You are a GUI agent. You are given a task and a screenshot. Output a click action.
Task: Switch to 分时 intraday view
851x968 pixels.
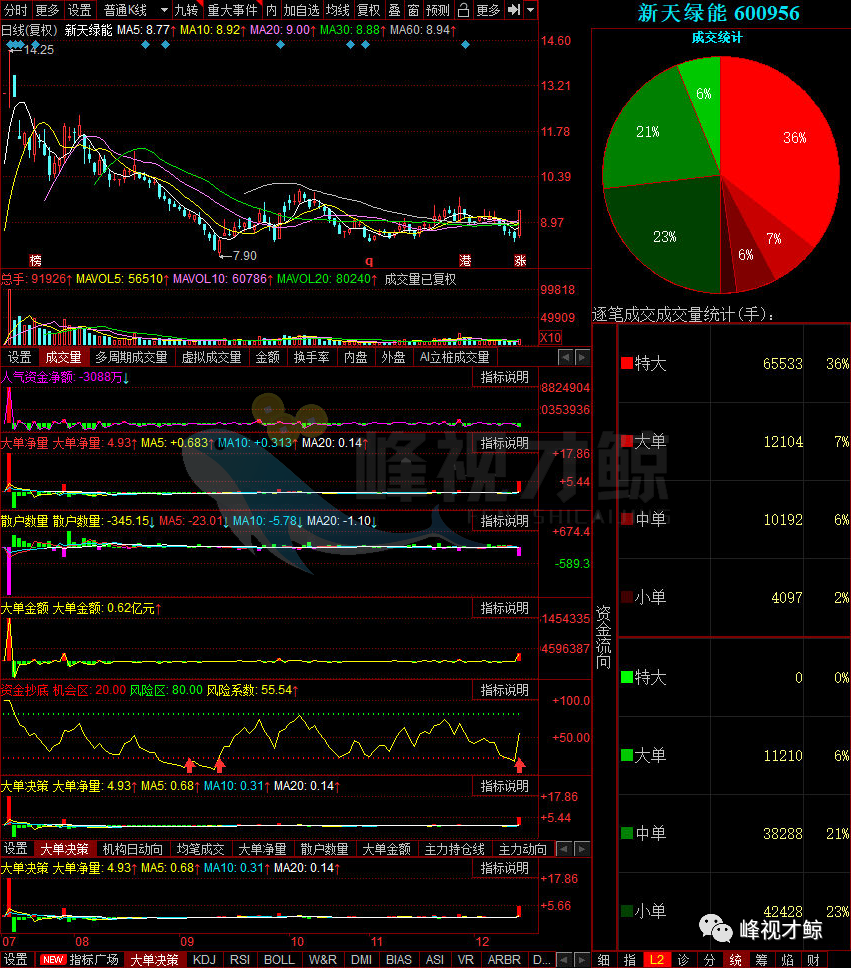pyautogui.click(x=16, y=10)
